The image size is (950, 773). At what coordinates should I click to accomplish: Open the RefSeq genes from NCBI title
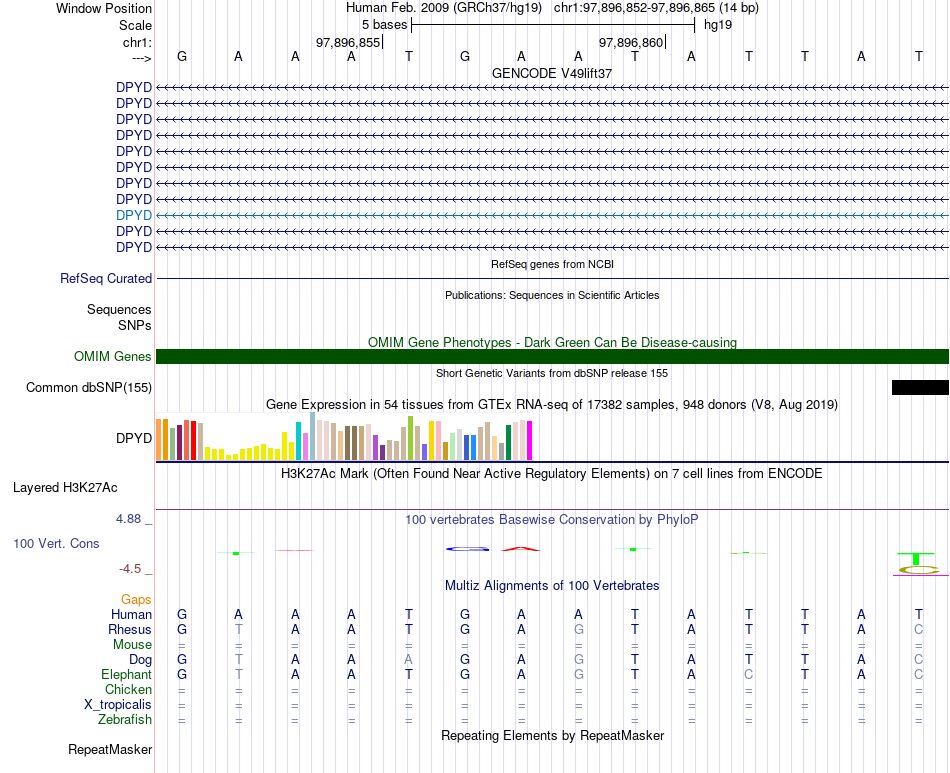[553, 264]
